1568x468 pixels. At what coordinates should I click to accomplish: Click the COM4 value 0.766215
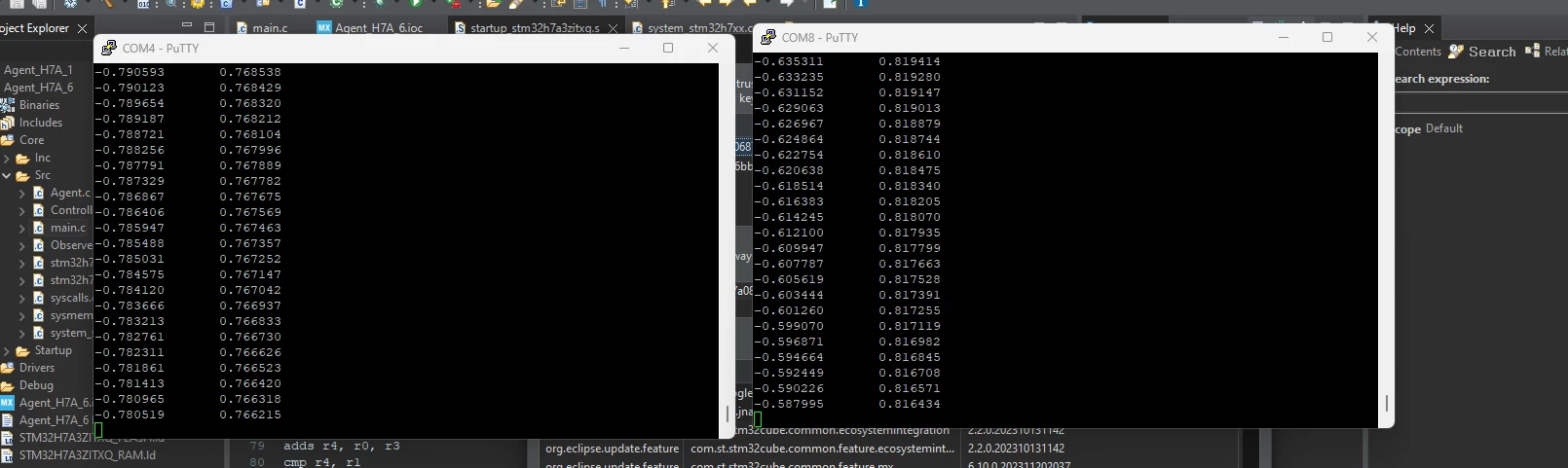point(250,414)
